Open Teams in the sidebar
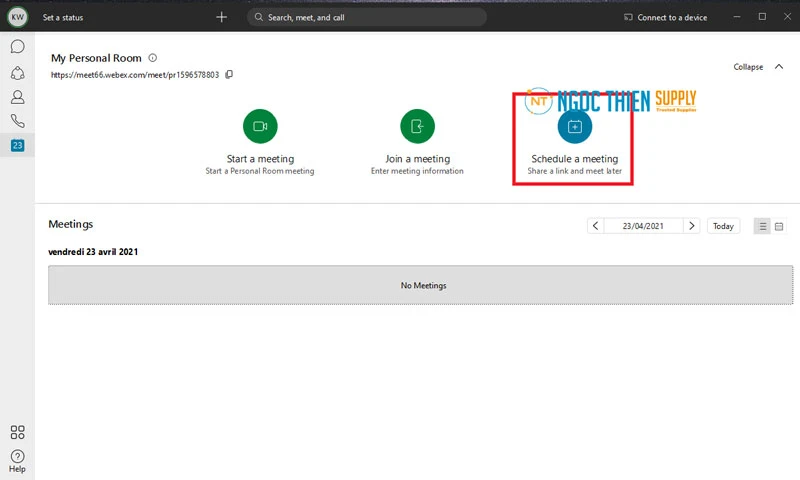Image resolution: width=800 pixels, height=480 pixels. [x=17, y=73]
